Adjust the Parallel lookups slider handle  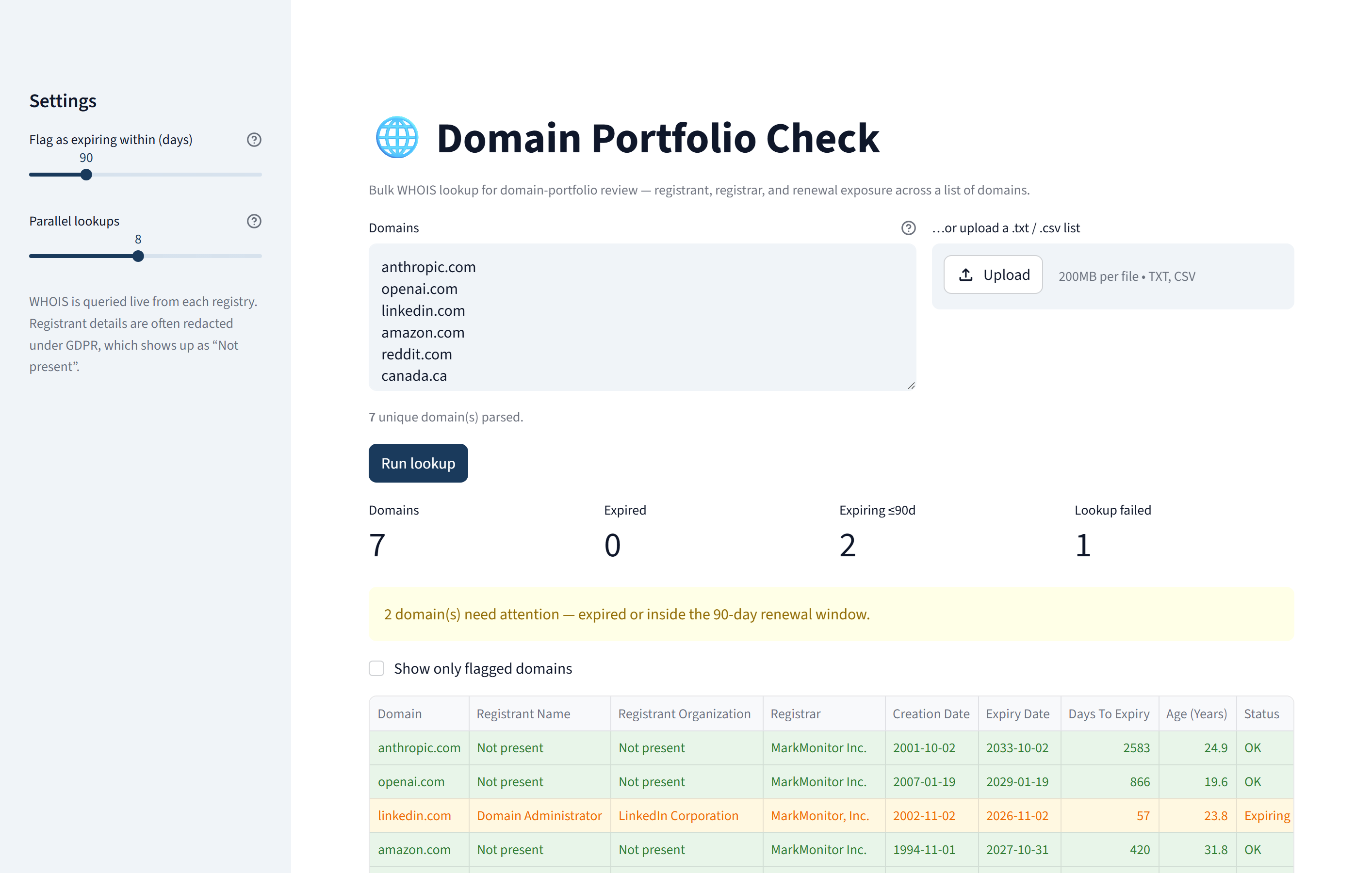[x=138, y=256]
